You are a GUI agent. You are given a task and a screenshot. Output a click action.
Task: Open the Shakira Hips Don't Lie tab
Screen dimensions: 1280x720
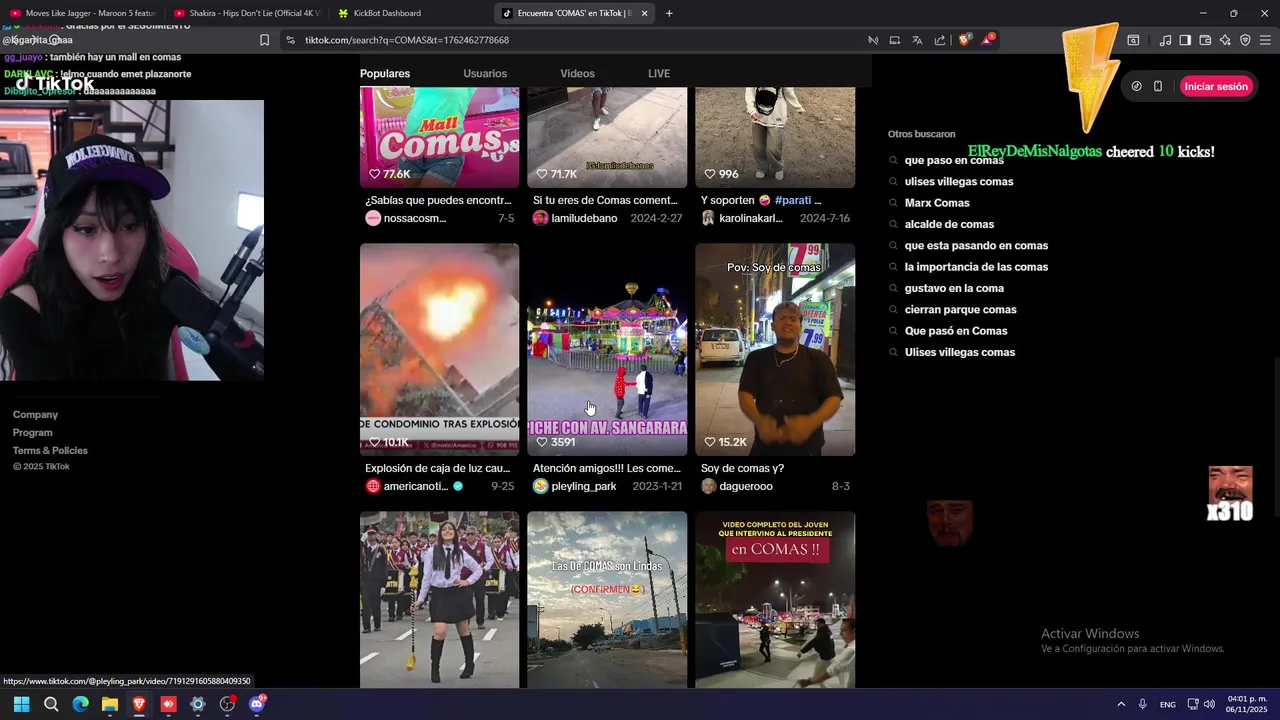(246, 13)
